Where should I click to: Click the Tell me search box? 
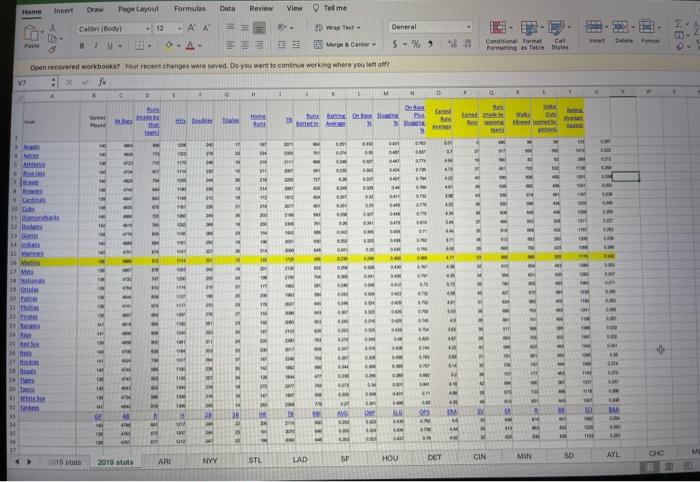330,8
